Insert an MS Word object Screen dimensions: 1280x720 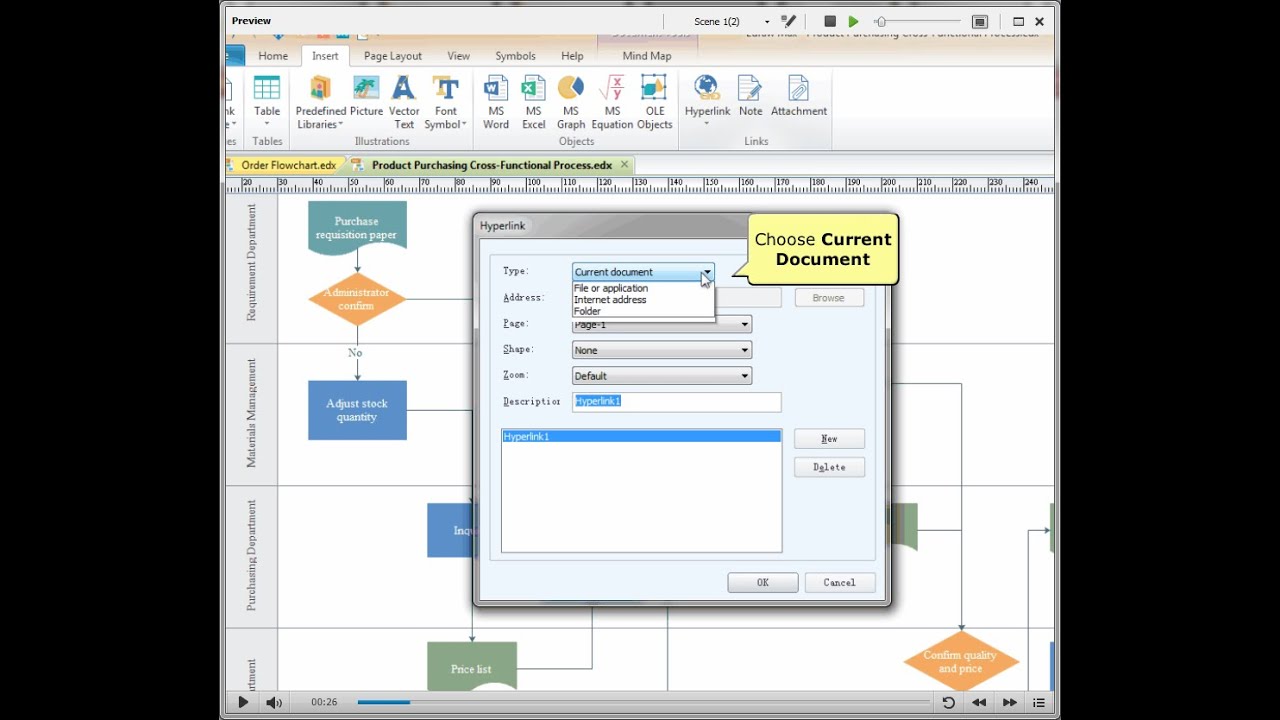pos(496,101)
